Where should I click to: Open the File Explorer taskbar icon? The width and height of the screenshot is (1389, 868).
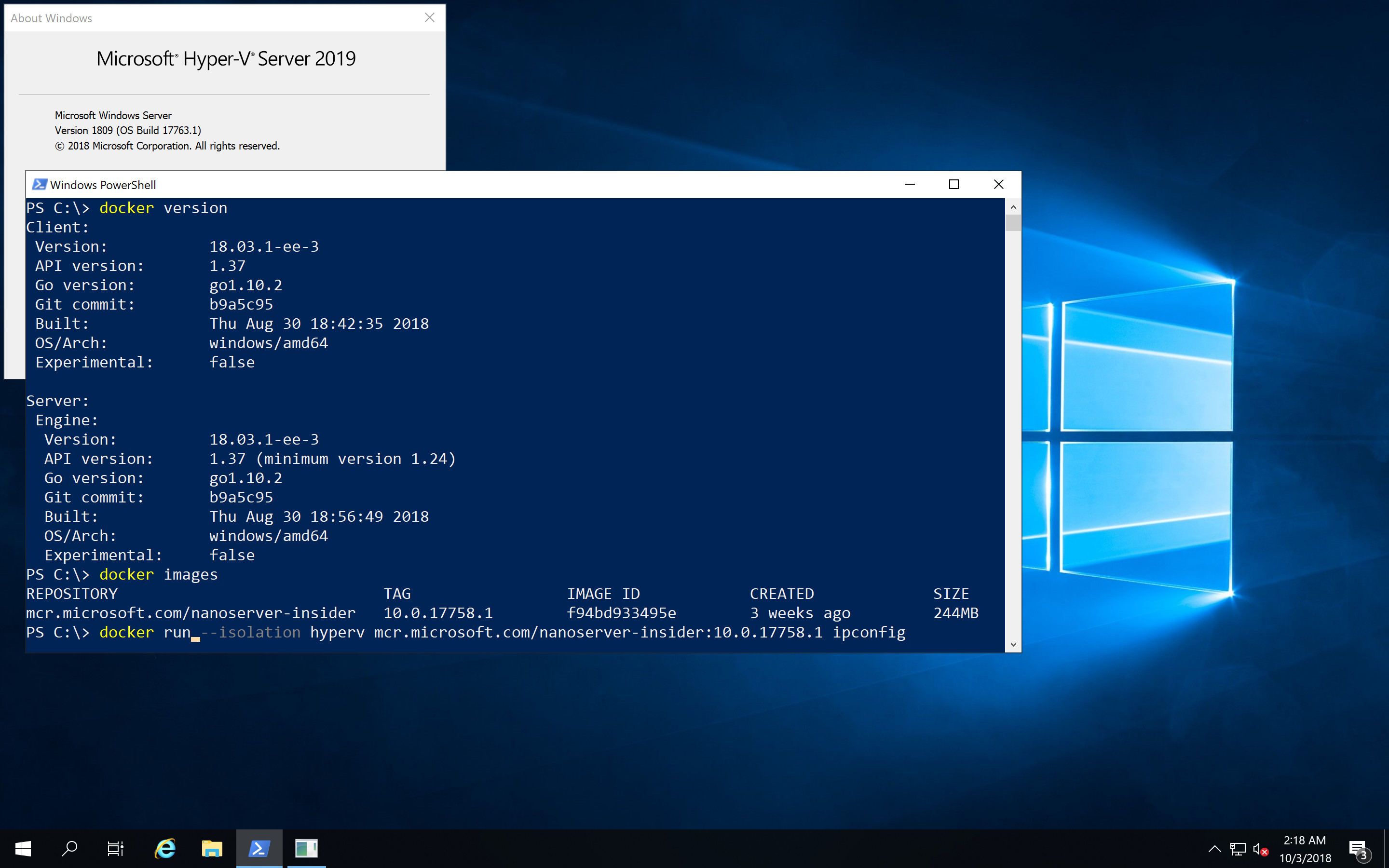tap(209, 849)
